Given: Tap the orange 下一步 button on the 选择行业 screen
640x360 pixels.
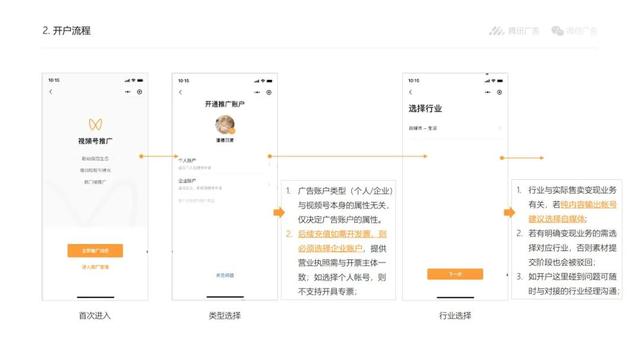Looking at the screenshot, I should tap(455, 274).
